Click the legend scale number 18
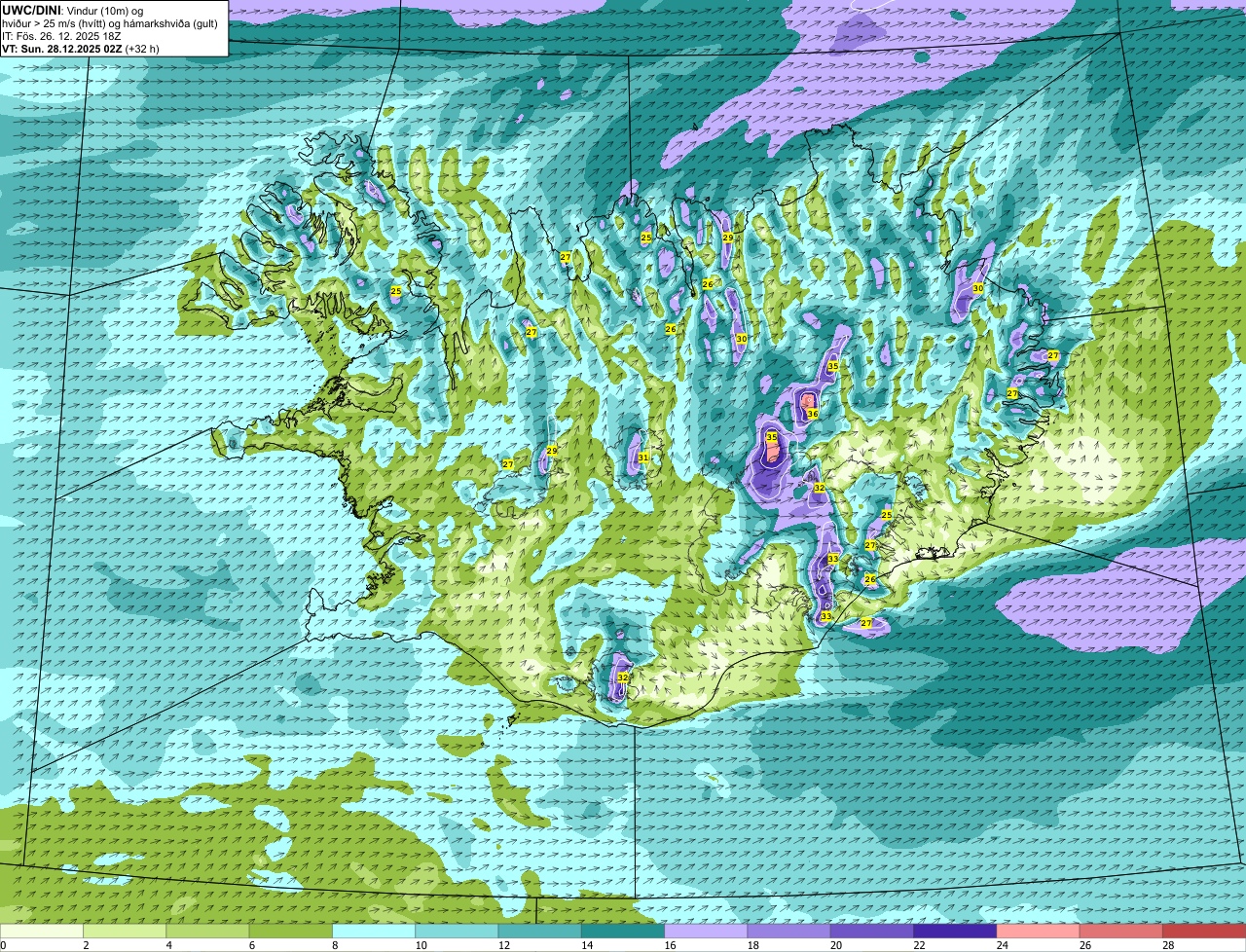Image resolution: width=1246 pixels, height=952 pixels. point(753,945)
